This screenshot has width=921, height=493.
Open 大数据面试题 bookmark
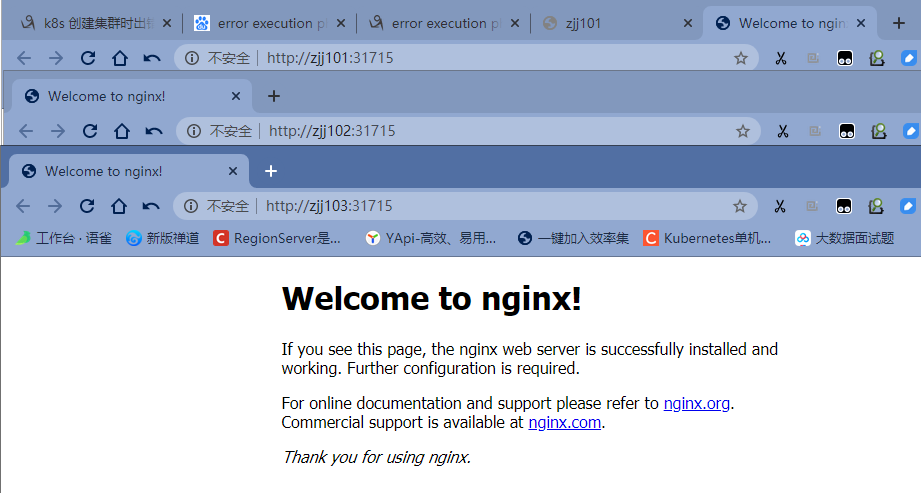pos(845,238)
